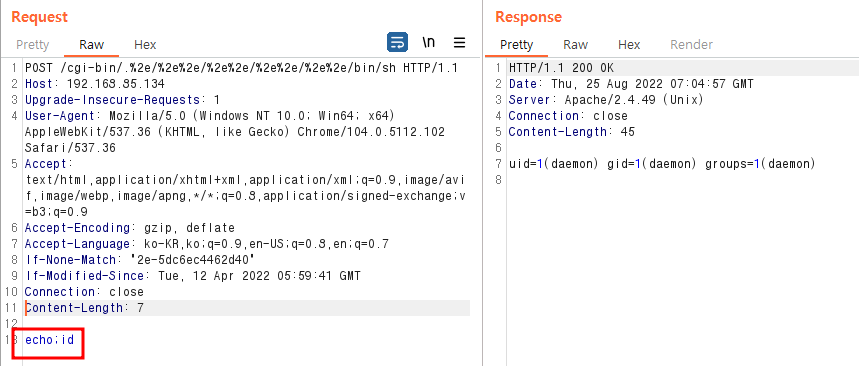Click the Response panel title

529,17
